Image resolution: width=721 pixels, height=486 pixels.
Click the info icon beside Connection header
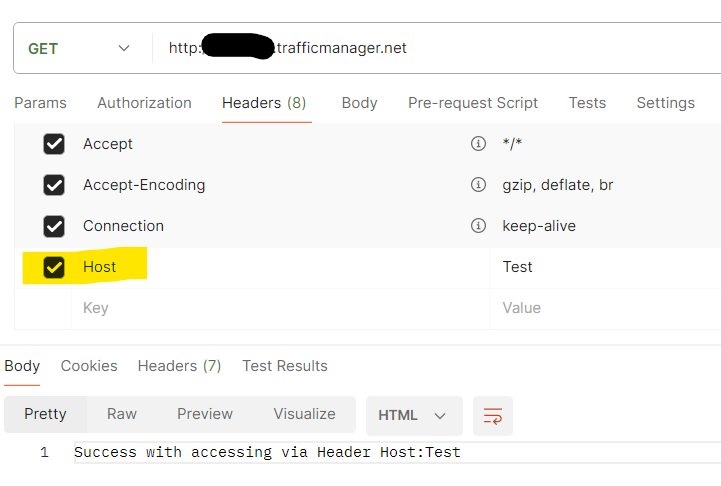tap(478, 226)
